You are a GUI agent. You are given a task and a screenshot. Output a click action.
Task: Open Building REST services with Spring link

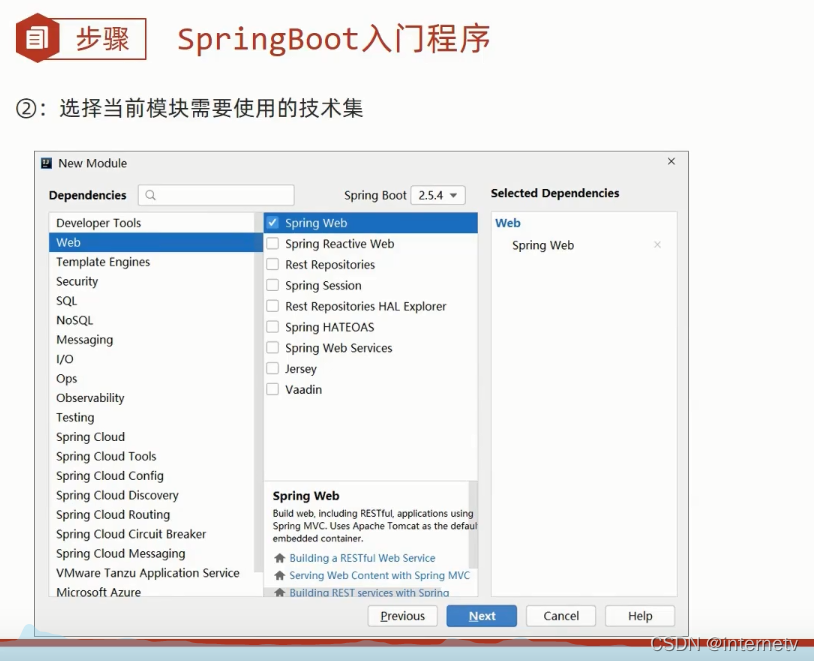click(x=369, y=592)
